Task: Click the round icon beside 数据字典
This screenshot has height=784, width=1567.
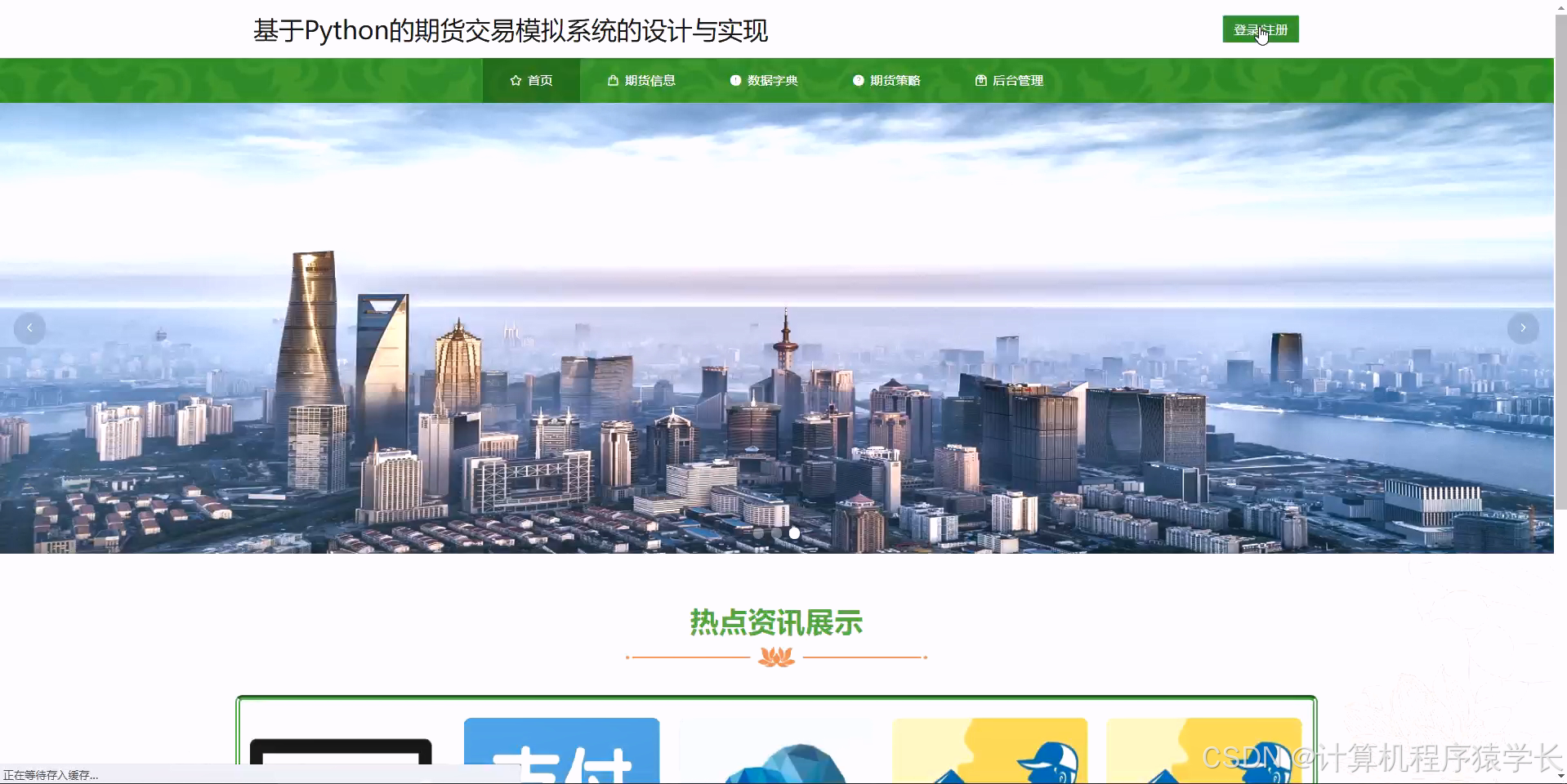Action: (735, 80)
